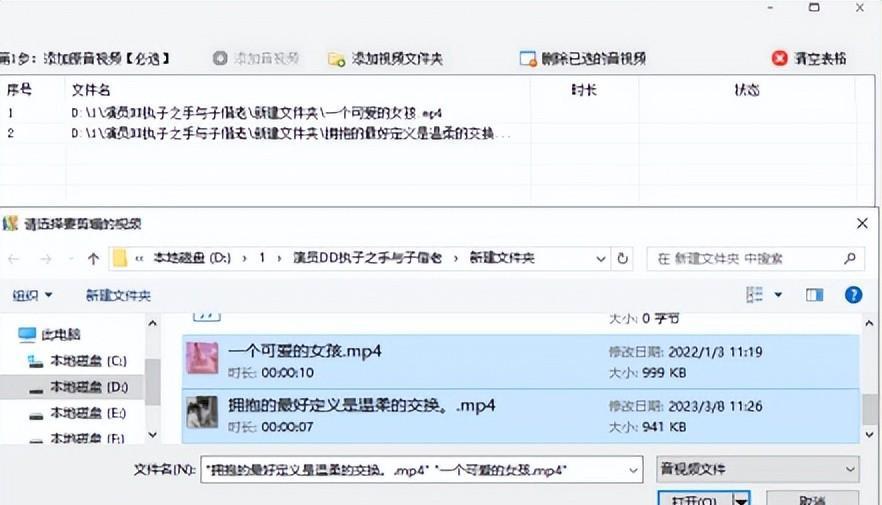Select file 拥抱的最好定义是温柔的交换。.mp4

[x=520, y=416]
